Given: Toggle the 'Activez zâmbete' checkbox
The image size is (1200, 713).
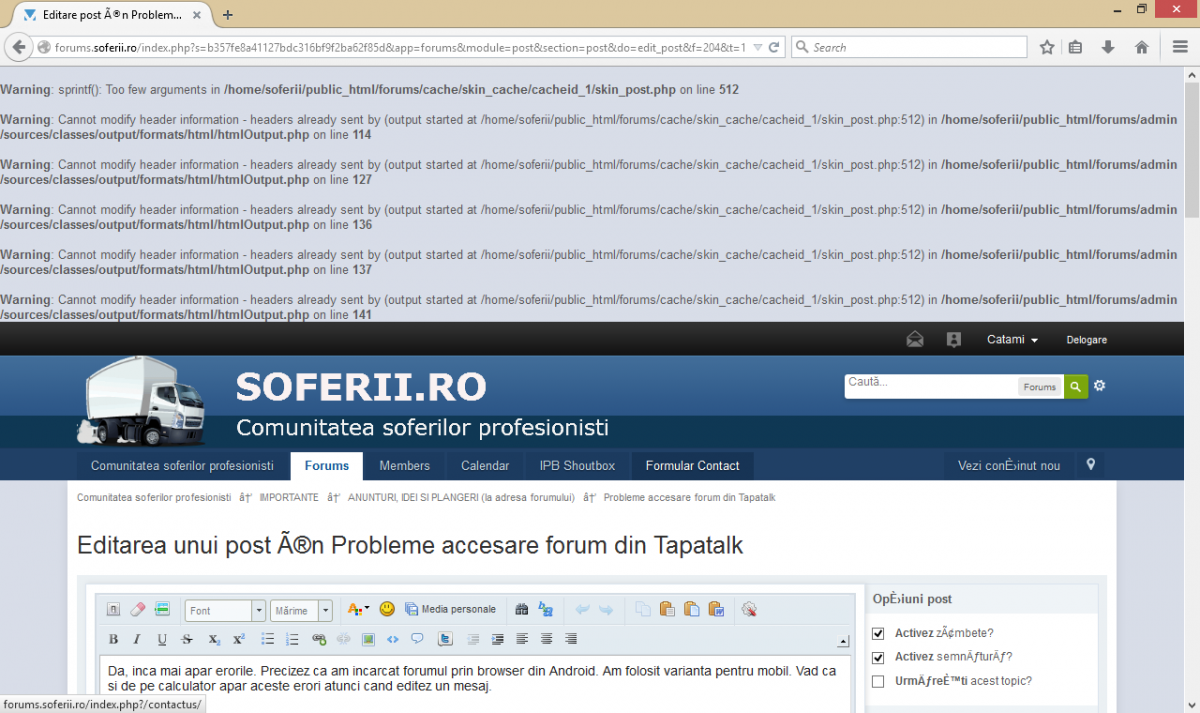Looking at the screenshot, I should tap(878, 633).
